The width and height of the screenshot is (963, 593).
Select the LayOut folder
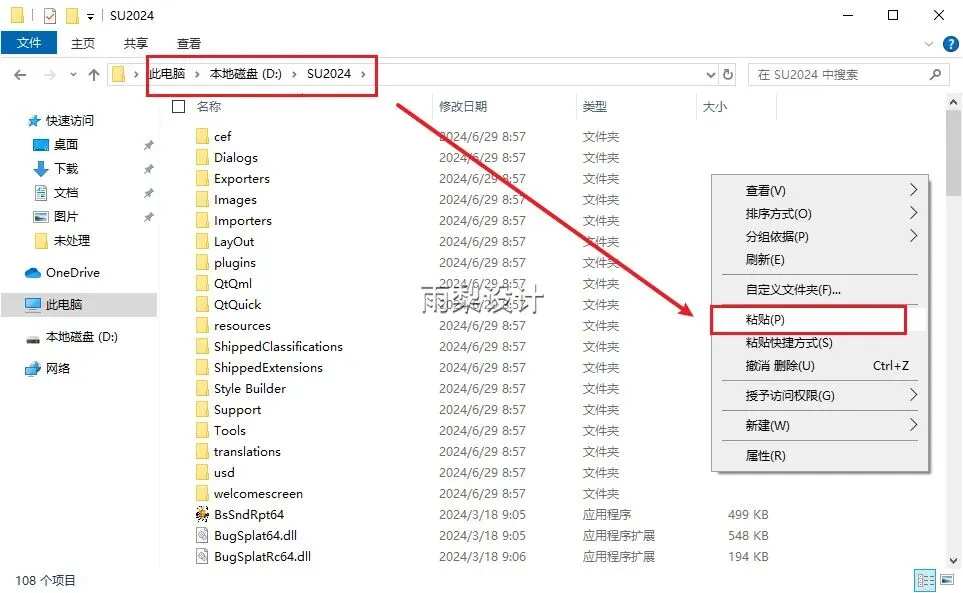click(x=234, y=242)
